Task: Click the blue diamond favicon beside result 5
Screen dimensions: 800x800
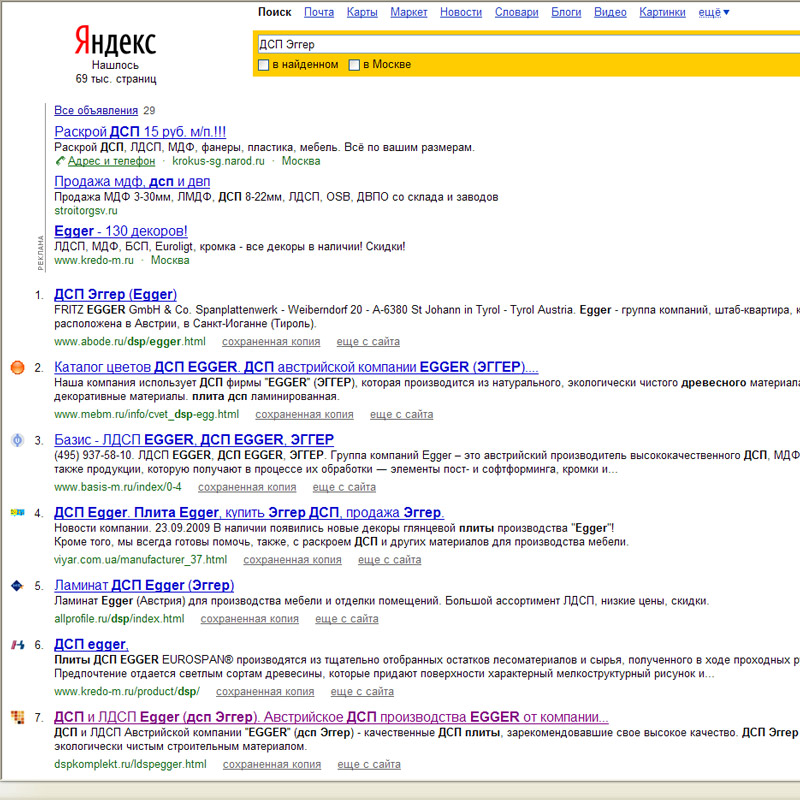Action: pyautogui.click(x=17, y=585)
